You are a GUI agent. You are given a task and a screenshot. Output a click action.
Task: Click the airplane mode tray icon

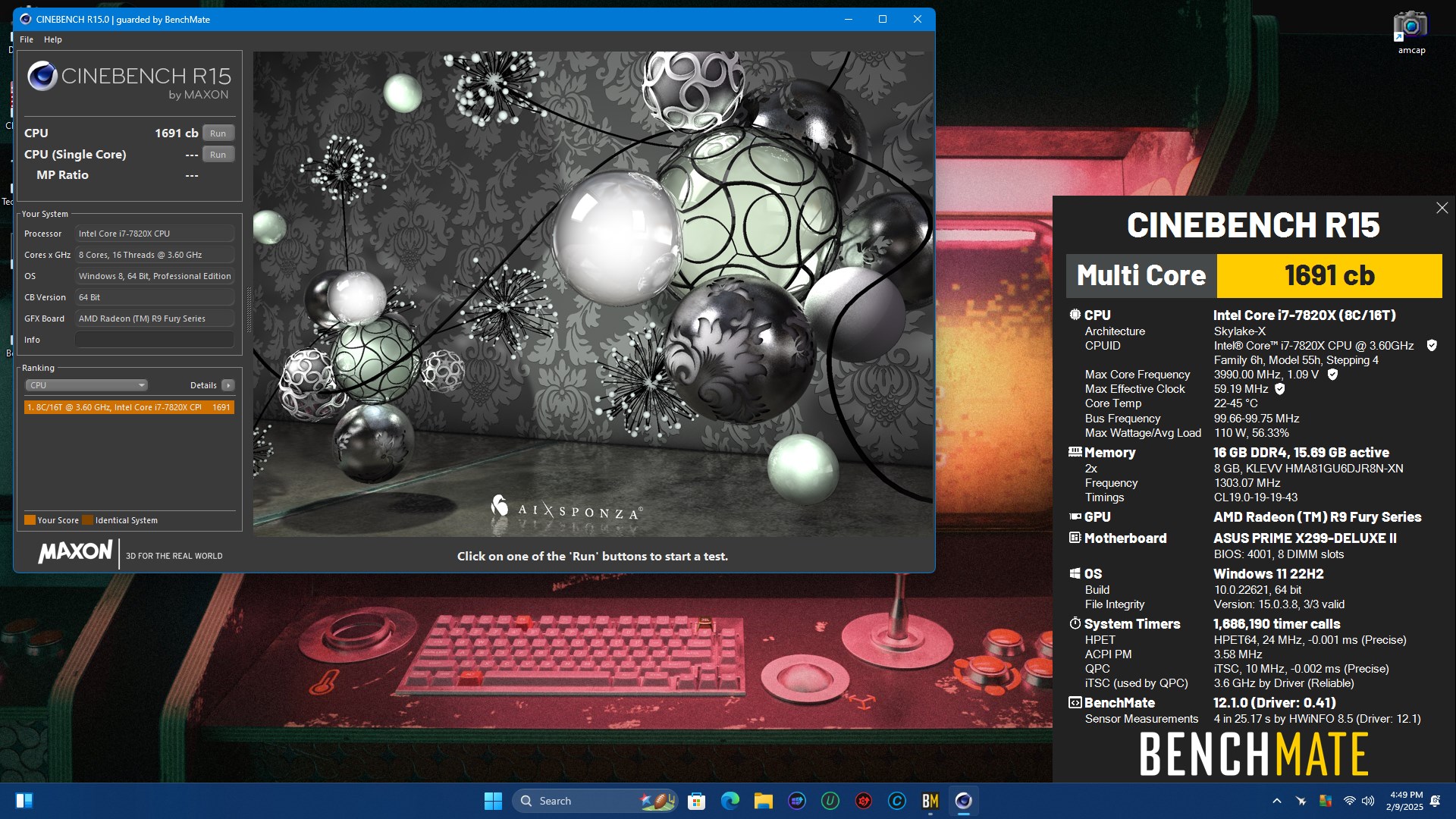coord(1301,801)
